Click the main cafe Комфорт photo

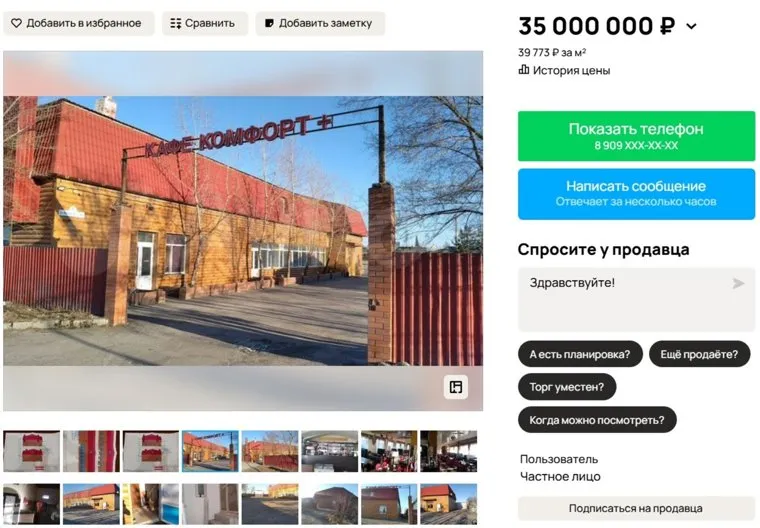tap(243, 231)
